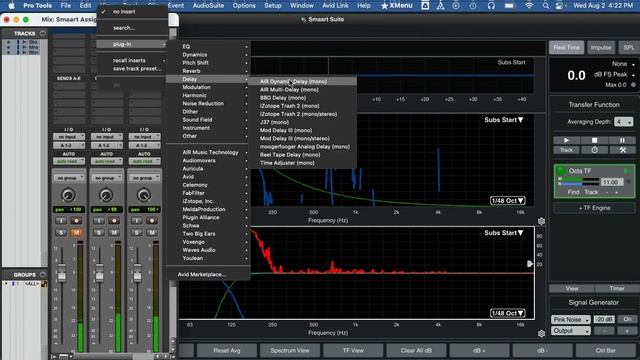
Task: Open the dB FS Peak dropdown
Action: coord(615,75)
